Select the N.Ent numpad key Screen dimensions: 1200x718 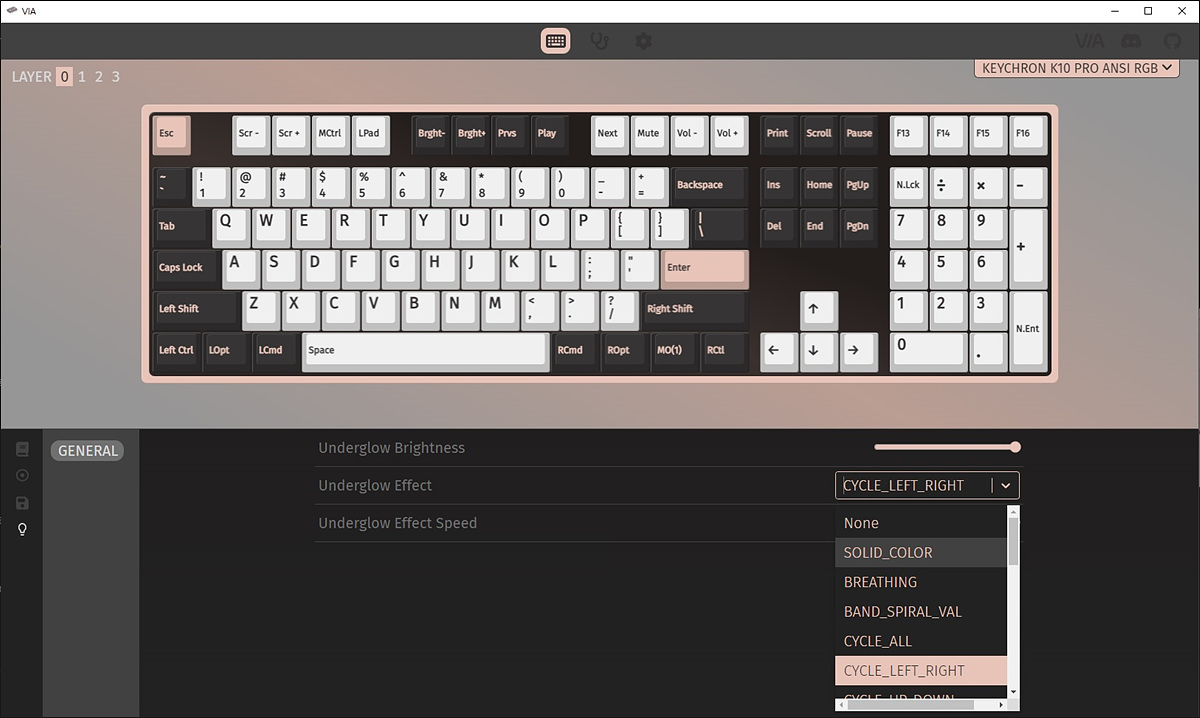1028,330
